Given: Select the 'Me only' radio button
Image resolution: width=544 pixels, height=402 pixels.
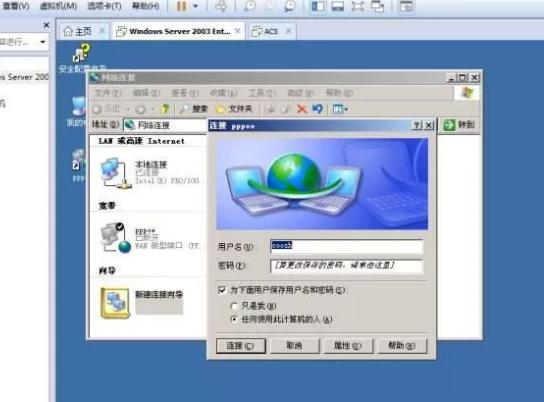Looking at the screenshot, I should pyautogui.click(x=234, y=306).
